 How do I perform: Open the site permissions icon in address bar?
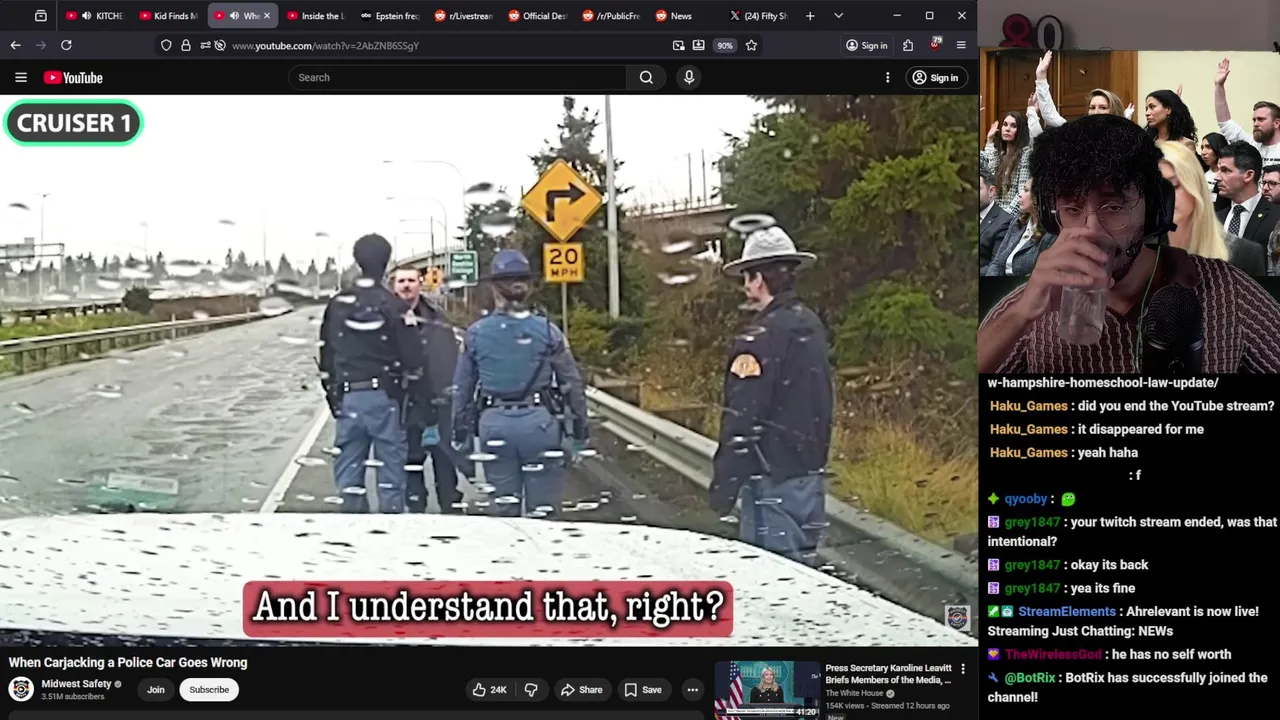[205, 45]
